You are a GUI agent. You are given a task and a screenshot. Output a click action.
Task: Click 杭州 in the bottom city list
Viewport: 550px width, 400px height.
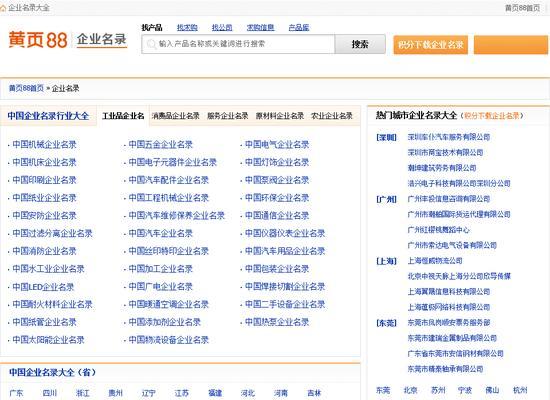(x=520, y=390)
